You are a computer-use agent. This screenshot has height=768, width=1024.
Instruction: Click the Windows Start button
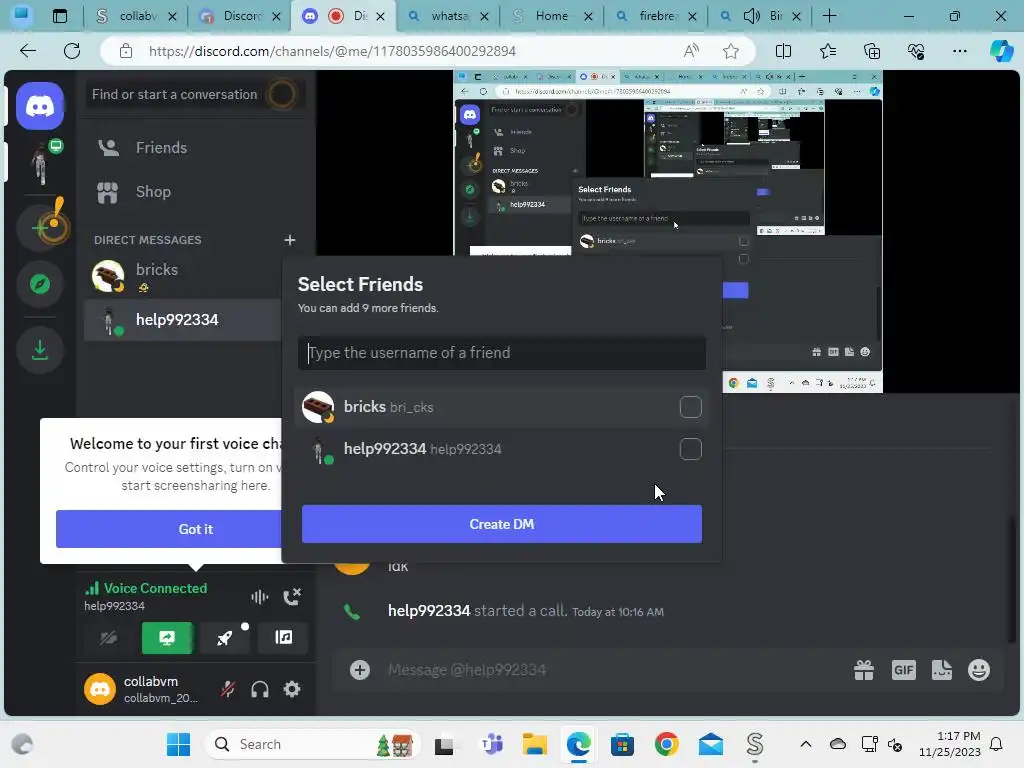pos(178,744)
